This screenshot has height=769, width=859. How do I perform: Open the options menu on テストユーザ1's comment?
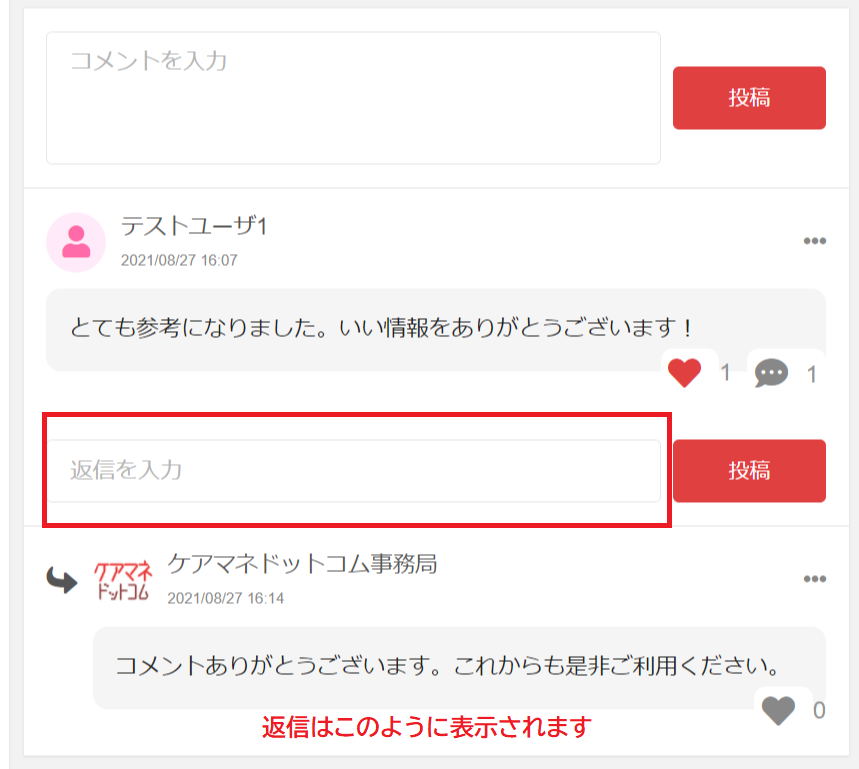pos(815,240)
